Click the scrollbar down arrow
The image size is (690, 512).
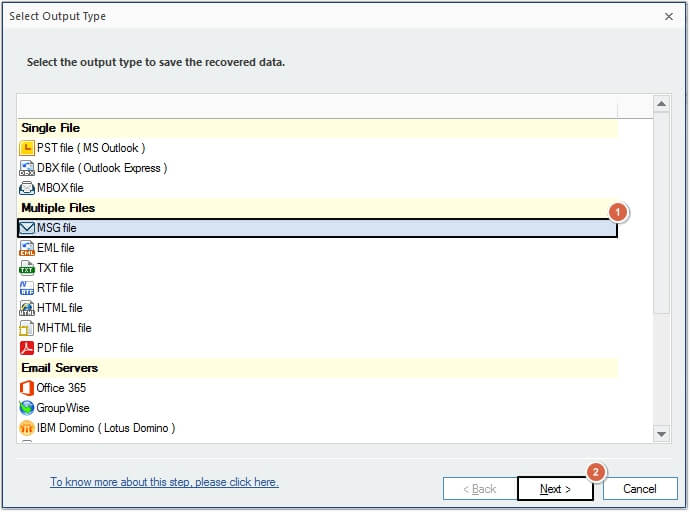tap(661, 434)
